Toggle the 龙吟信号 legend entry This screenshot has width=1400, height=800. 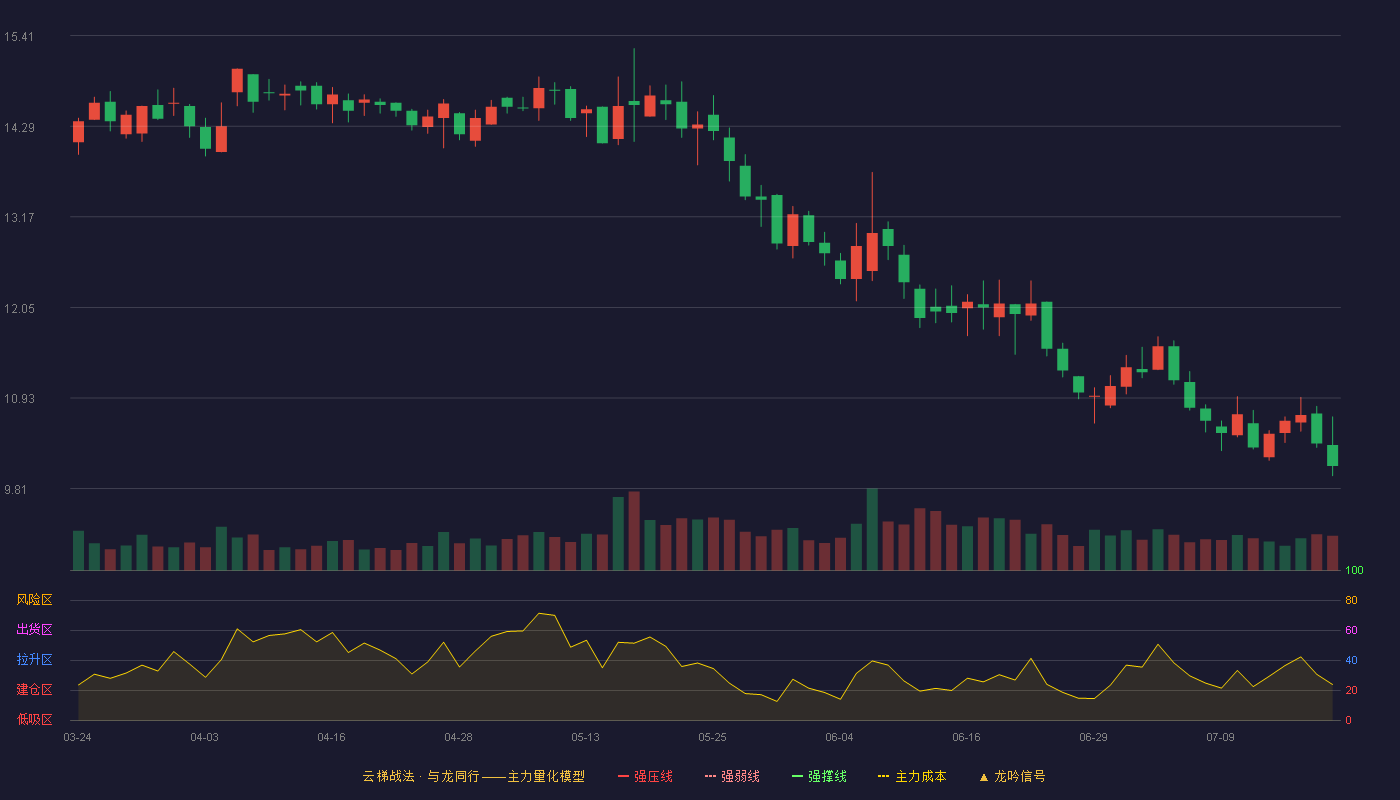(x=1012, y=776)
